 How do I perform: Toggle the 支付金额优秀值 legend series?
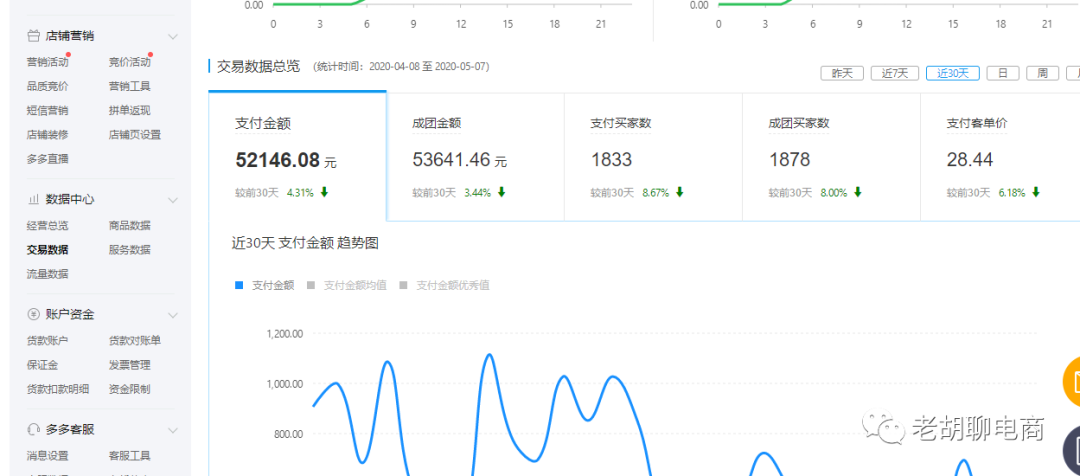click(444, 285)
